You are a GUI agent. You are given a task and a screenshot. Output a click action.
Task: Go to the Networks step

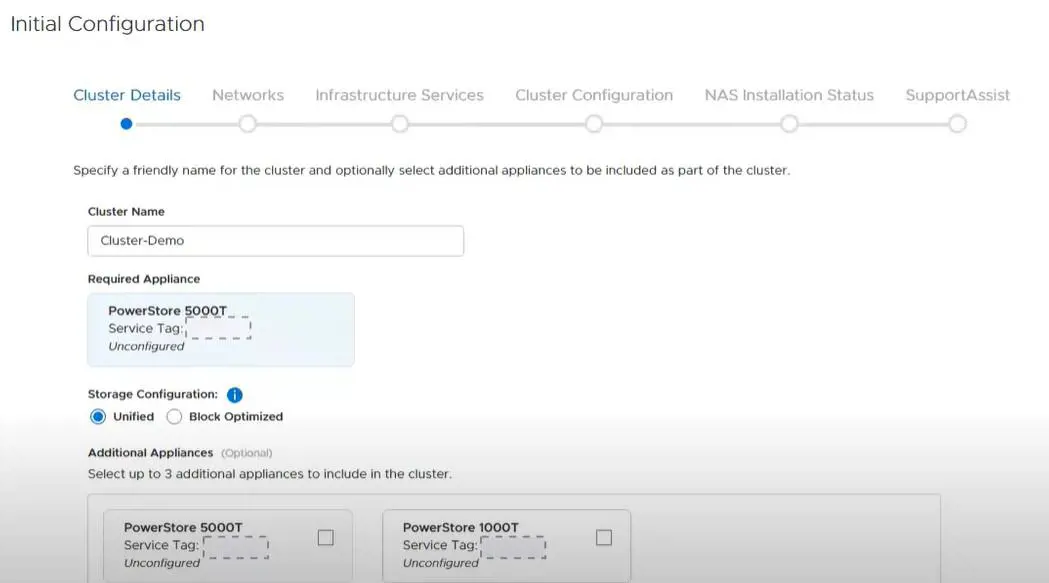point(248,95)
